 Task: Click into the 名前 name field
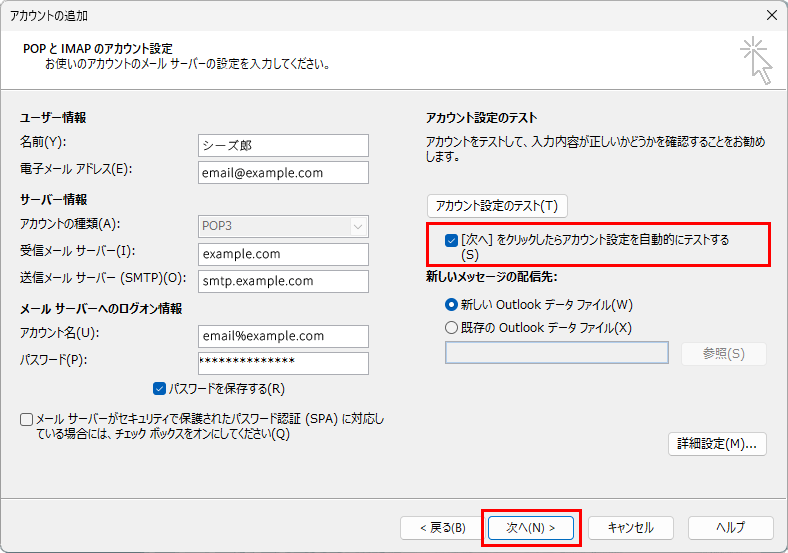click(x=283, y=145)
